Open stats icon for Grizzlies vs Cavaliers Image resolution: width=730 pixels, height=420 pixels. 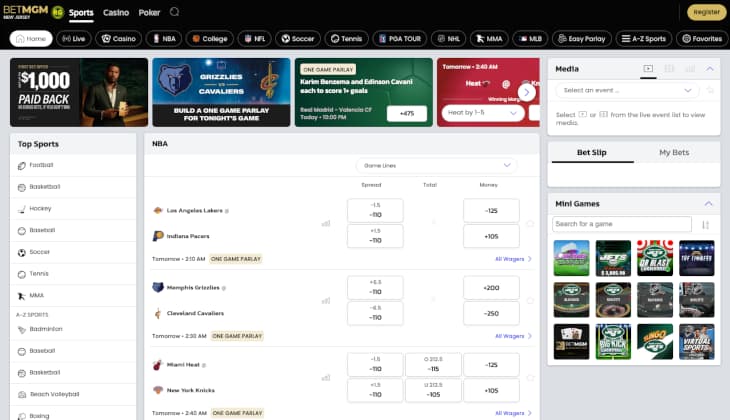click(x=326, y=301)
